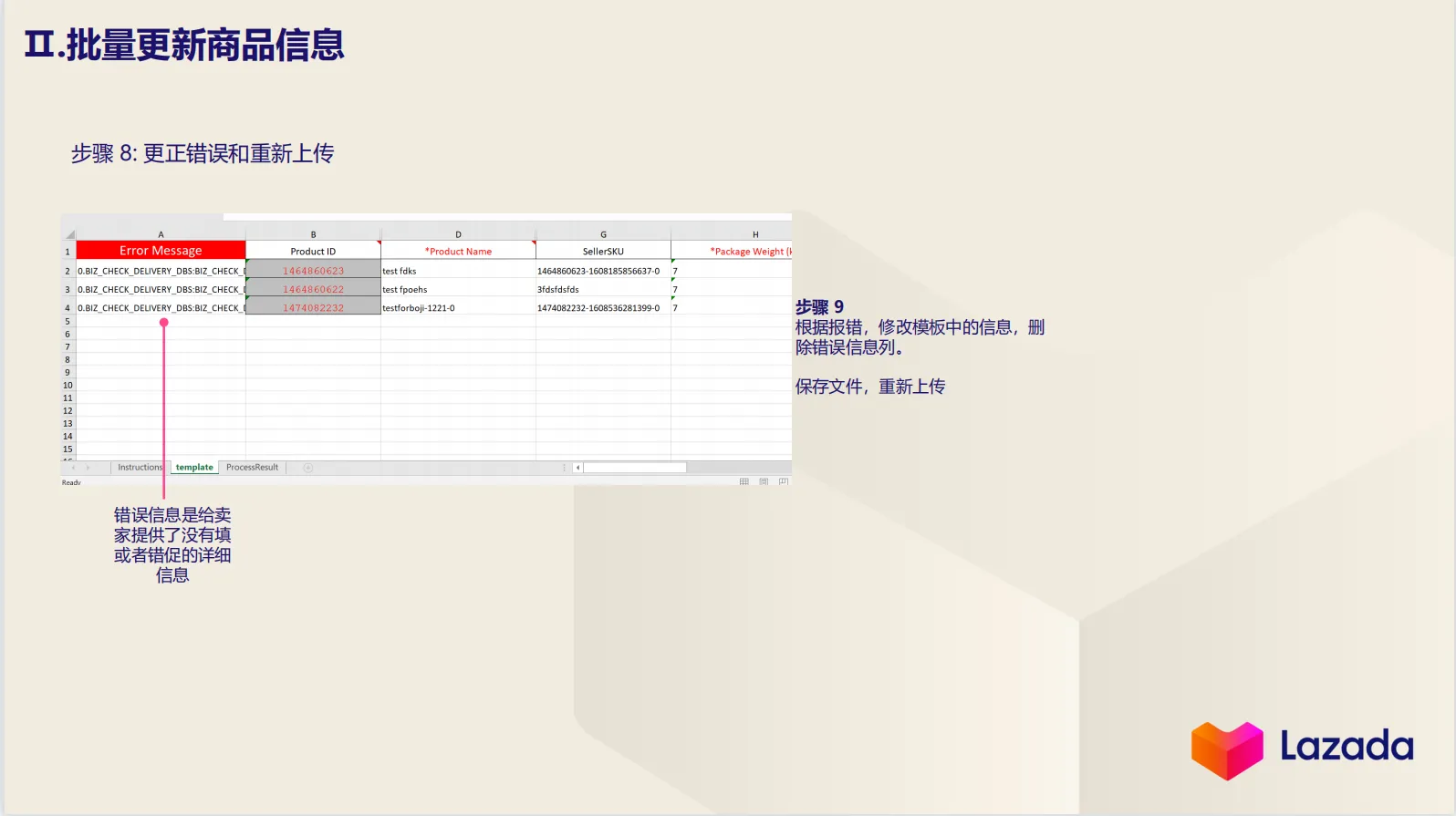Select cell with Product ID 1474082232
This screenshot has height=816, width=1456.
pyautogui.click(x=313, y=306)
